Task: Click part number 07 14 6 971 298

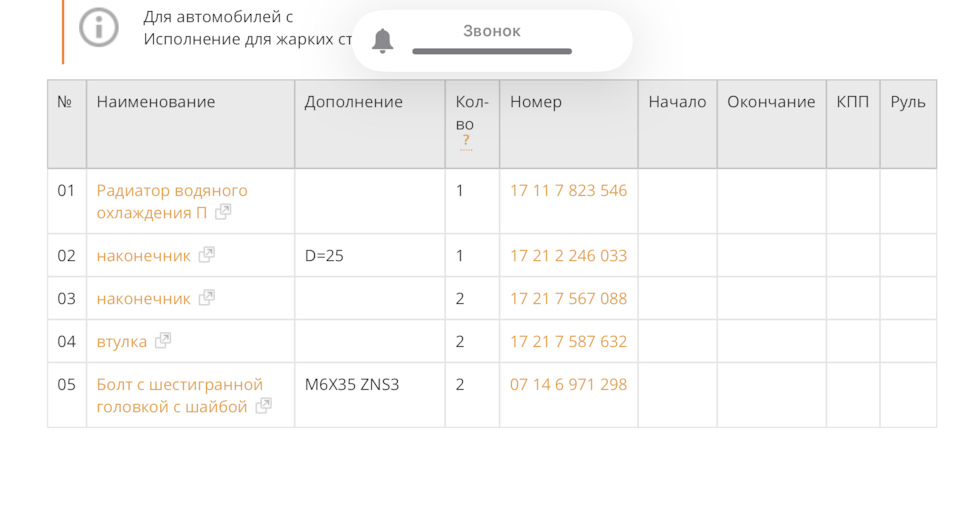Action: [568, 384]
